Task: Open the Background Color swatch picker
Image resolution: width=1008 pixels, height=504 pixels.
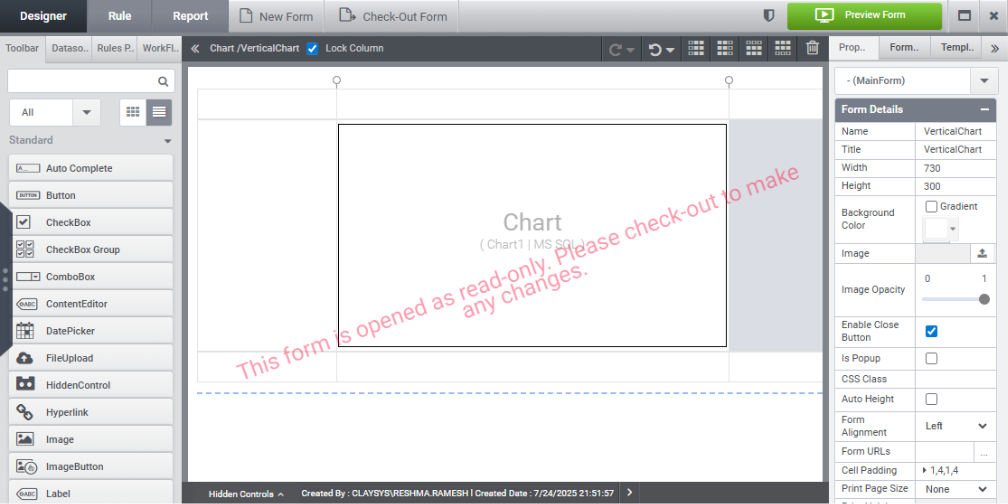Action: click(941, 229)
